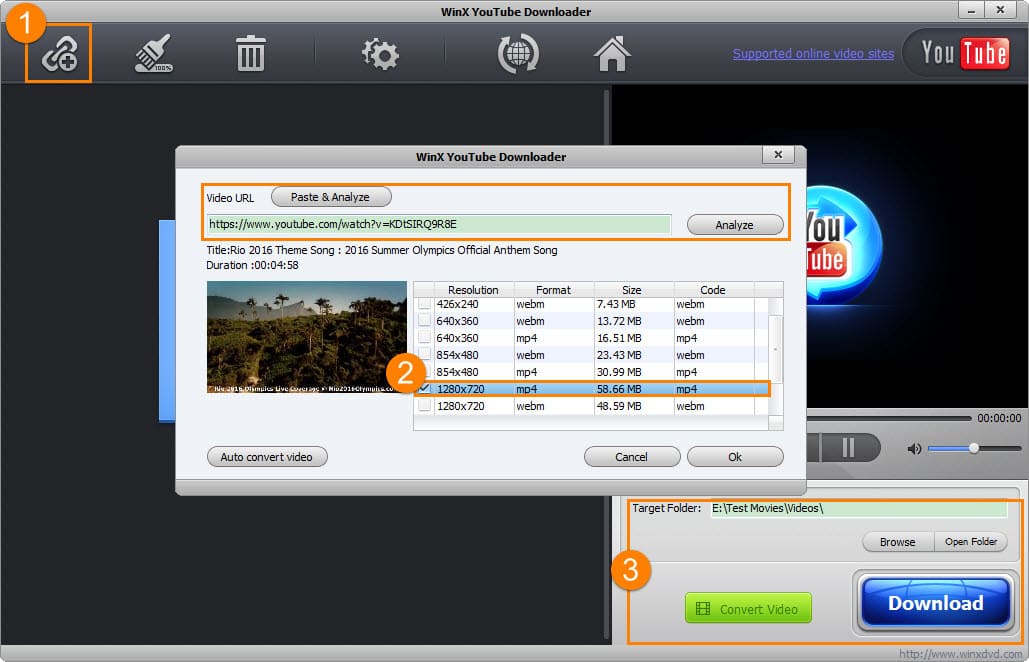Click the Duration :00:04:58 text
1029x662 pixels.
pyautogui.click(x=252, y=265)
